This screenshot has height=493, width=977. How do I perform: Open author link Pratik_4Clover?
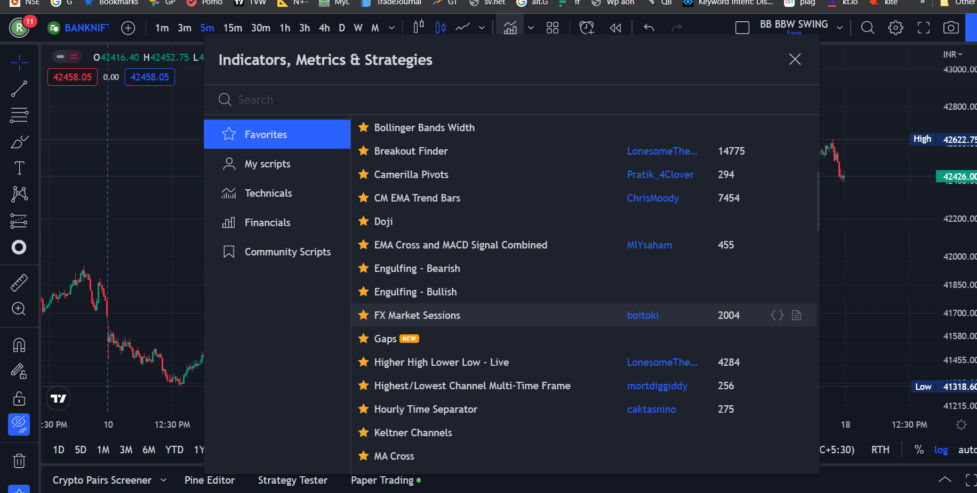660,175
